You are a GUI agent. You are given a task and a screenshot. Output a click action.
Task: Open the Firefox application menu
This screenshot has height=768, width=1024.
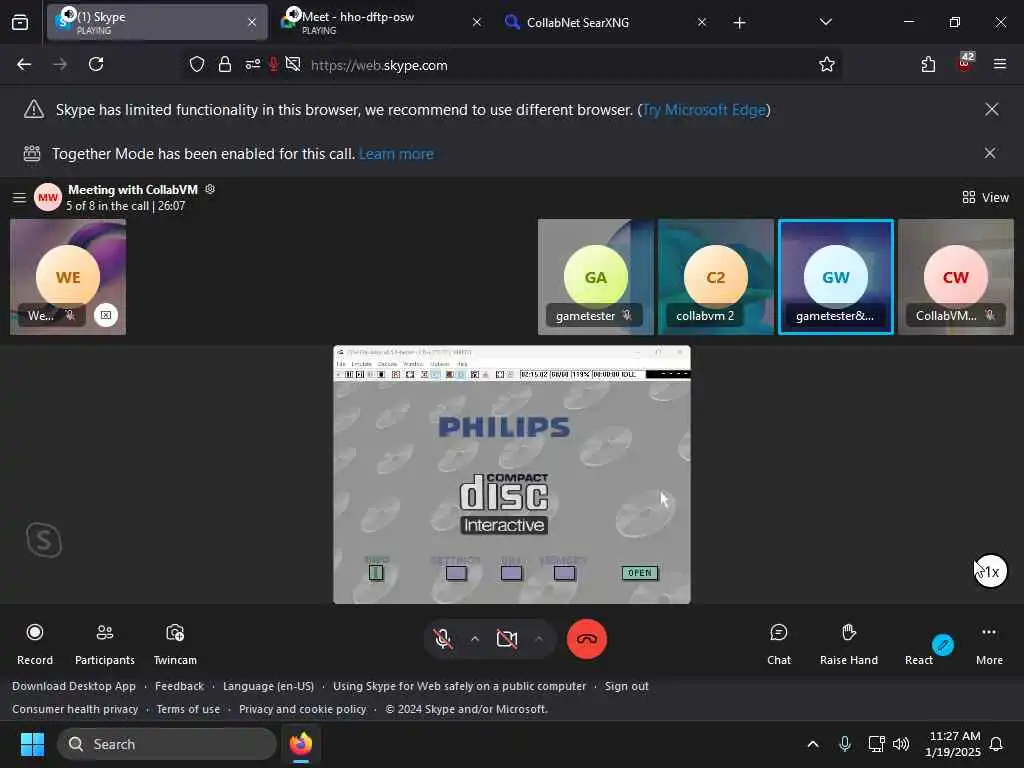click(x=1000, y=64)
